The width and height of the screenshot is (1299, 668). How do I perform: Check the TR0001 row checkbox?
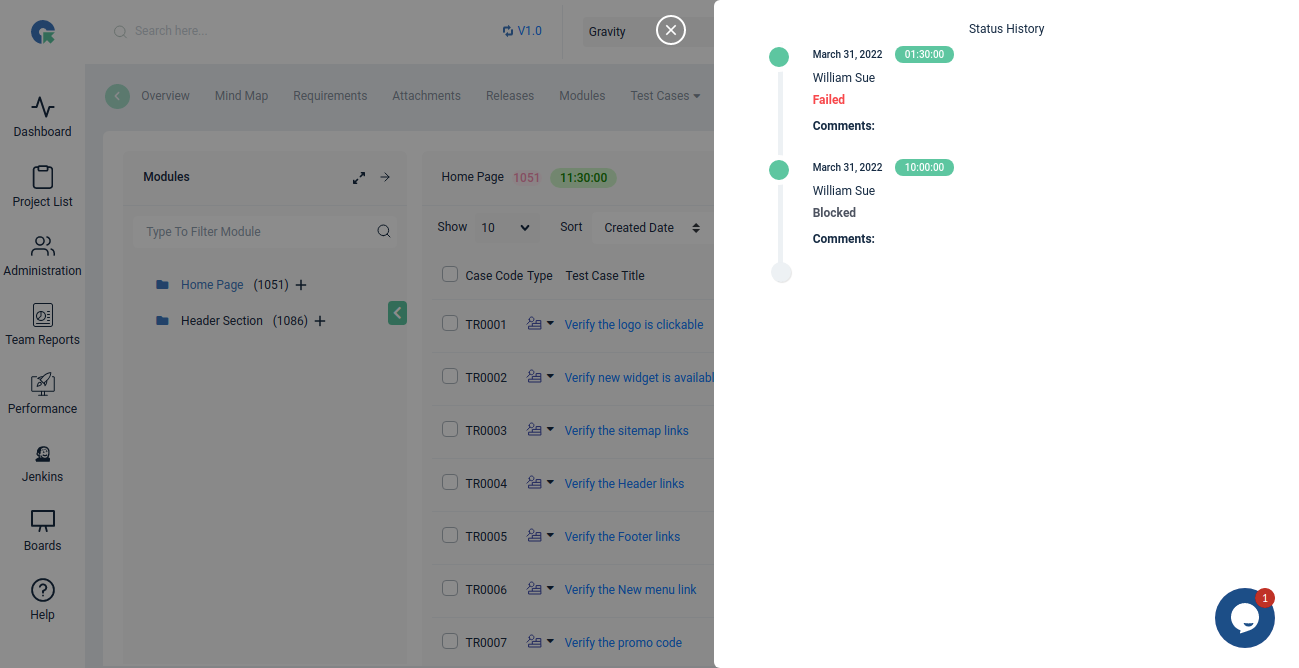[450, 324]
